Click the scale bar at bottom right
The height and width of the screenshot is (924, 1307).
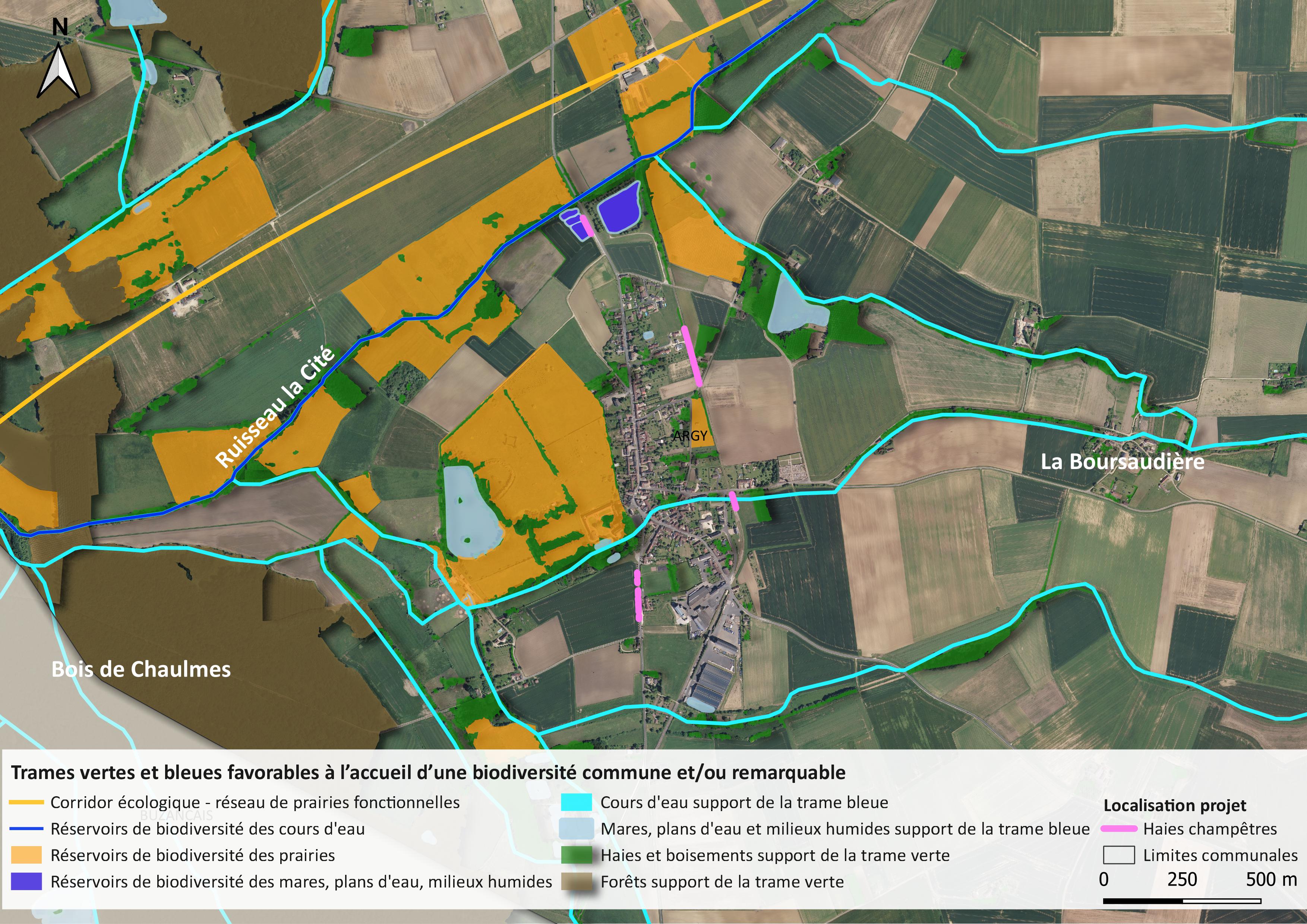pos(1182,901)
